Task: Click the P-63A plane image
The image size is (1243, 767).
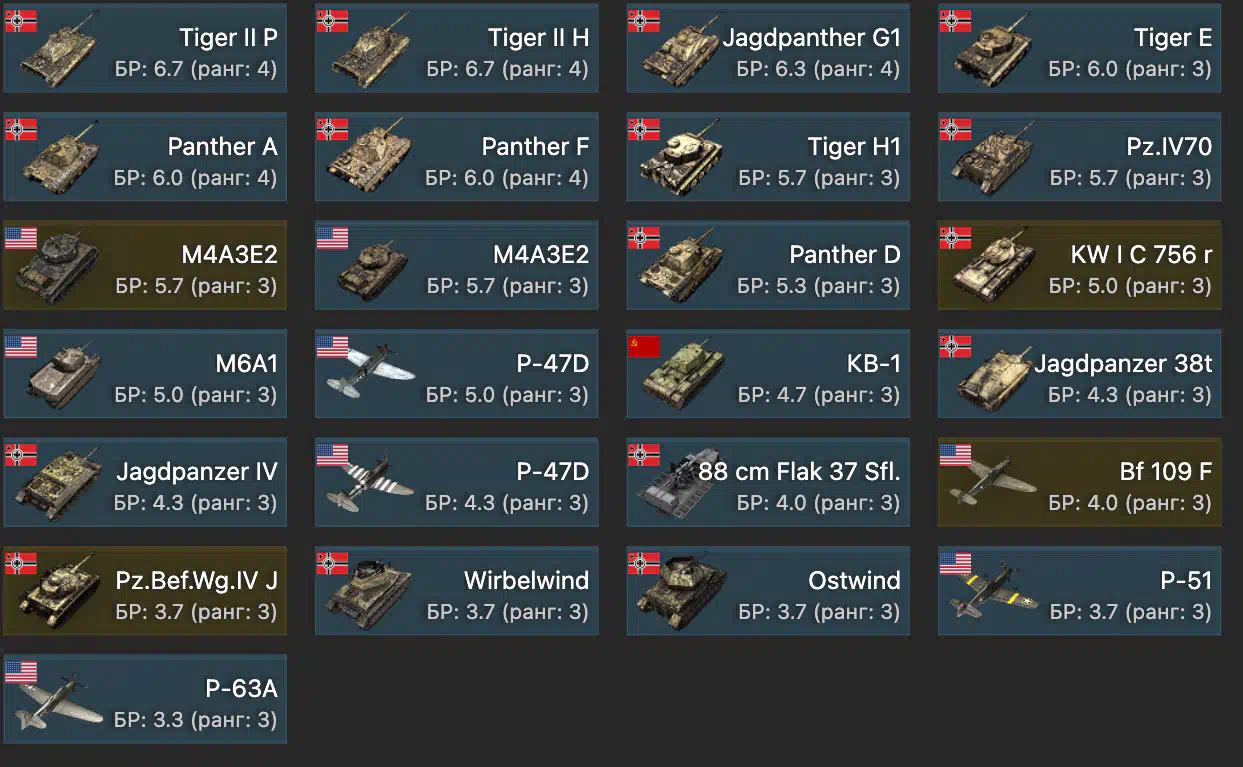Action: pyautogui.click(x=60, y=702)
